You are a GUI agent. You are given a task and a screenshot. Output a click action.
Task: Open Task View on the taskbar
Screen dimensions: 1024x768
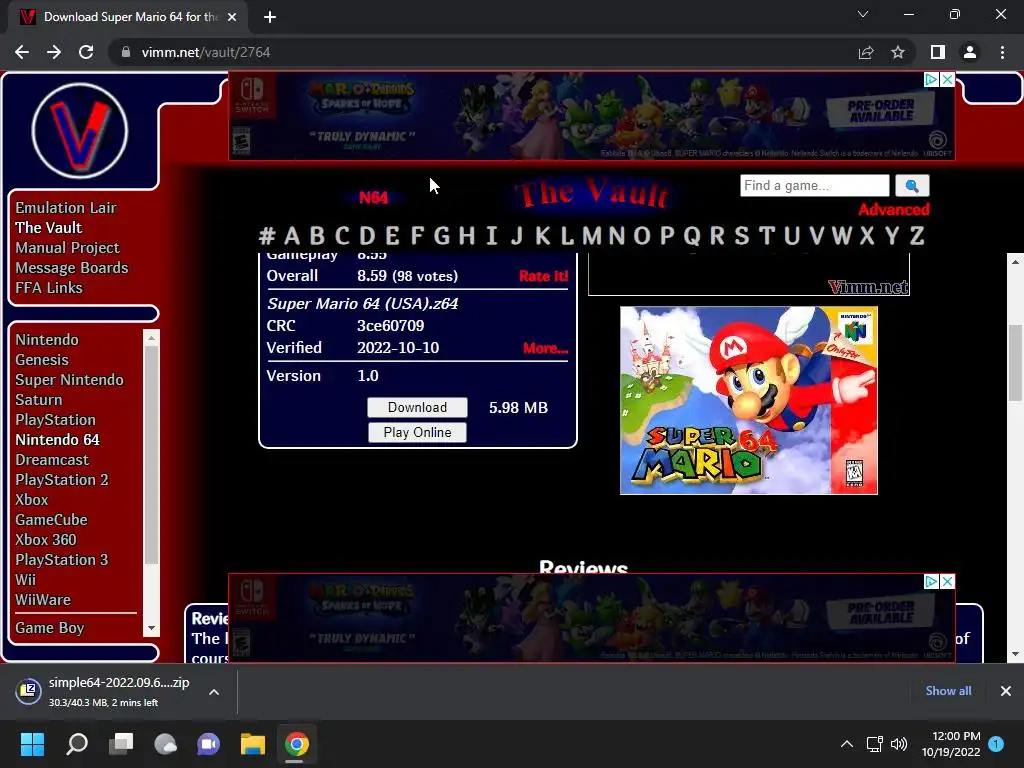pyautogui.click(x=121, y=744)
